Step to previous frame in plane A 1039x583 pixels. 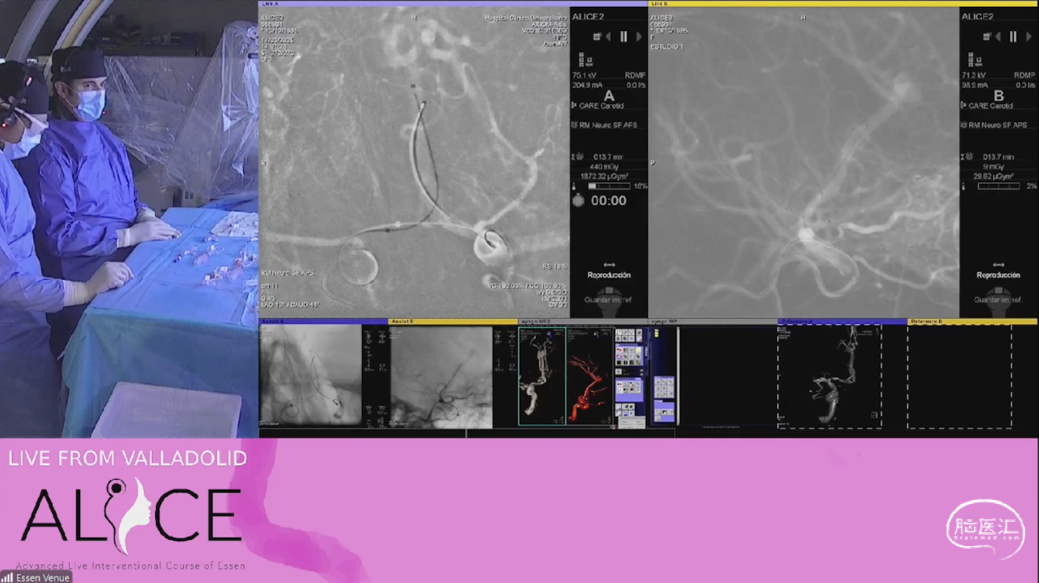(x=609, y=36)
